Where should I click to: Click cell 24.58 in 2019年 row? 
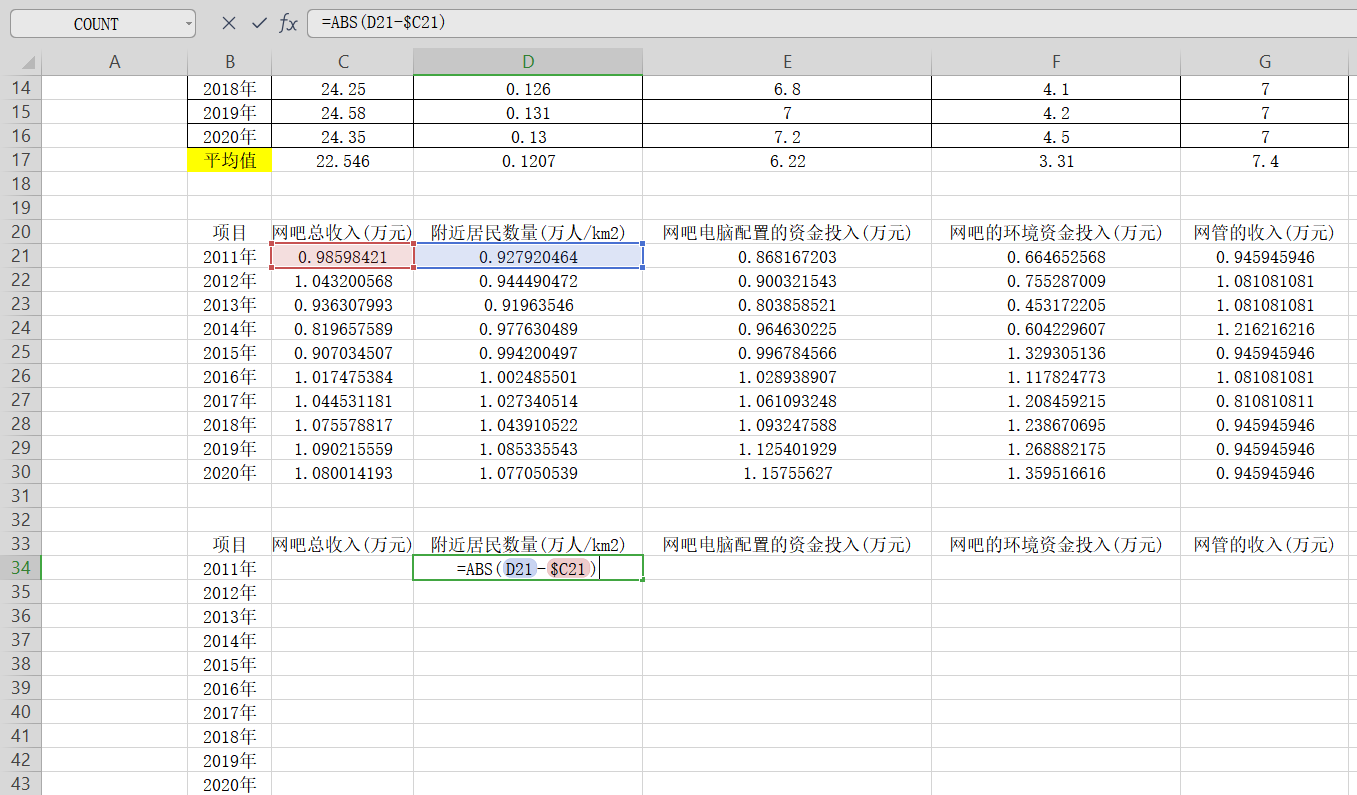pyautogui.click(x=342, y=112)
